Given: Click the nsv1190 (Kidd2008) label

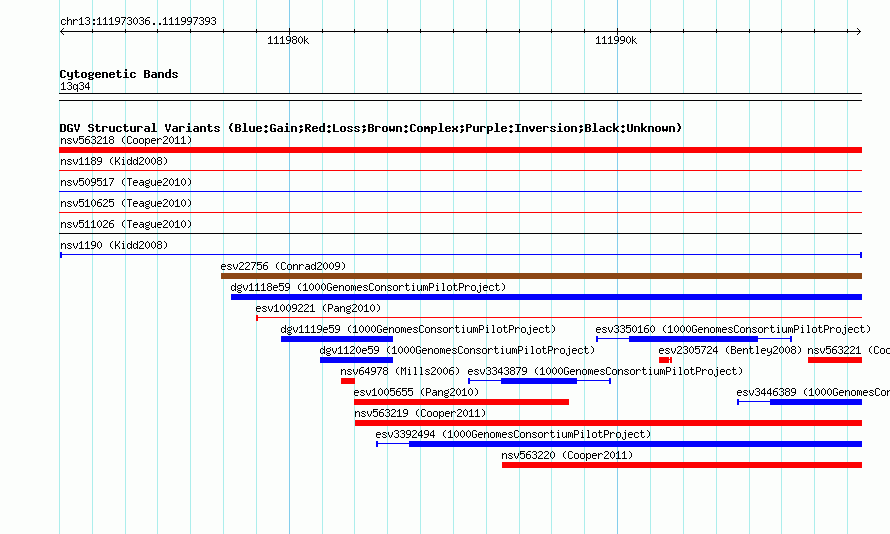Looking at the screenshot, I should pos(114,245).
